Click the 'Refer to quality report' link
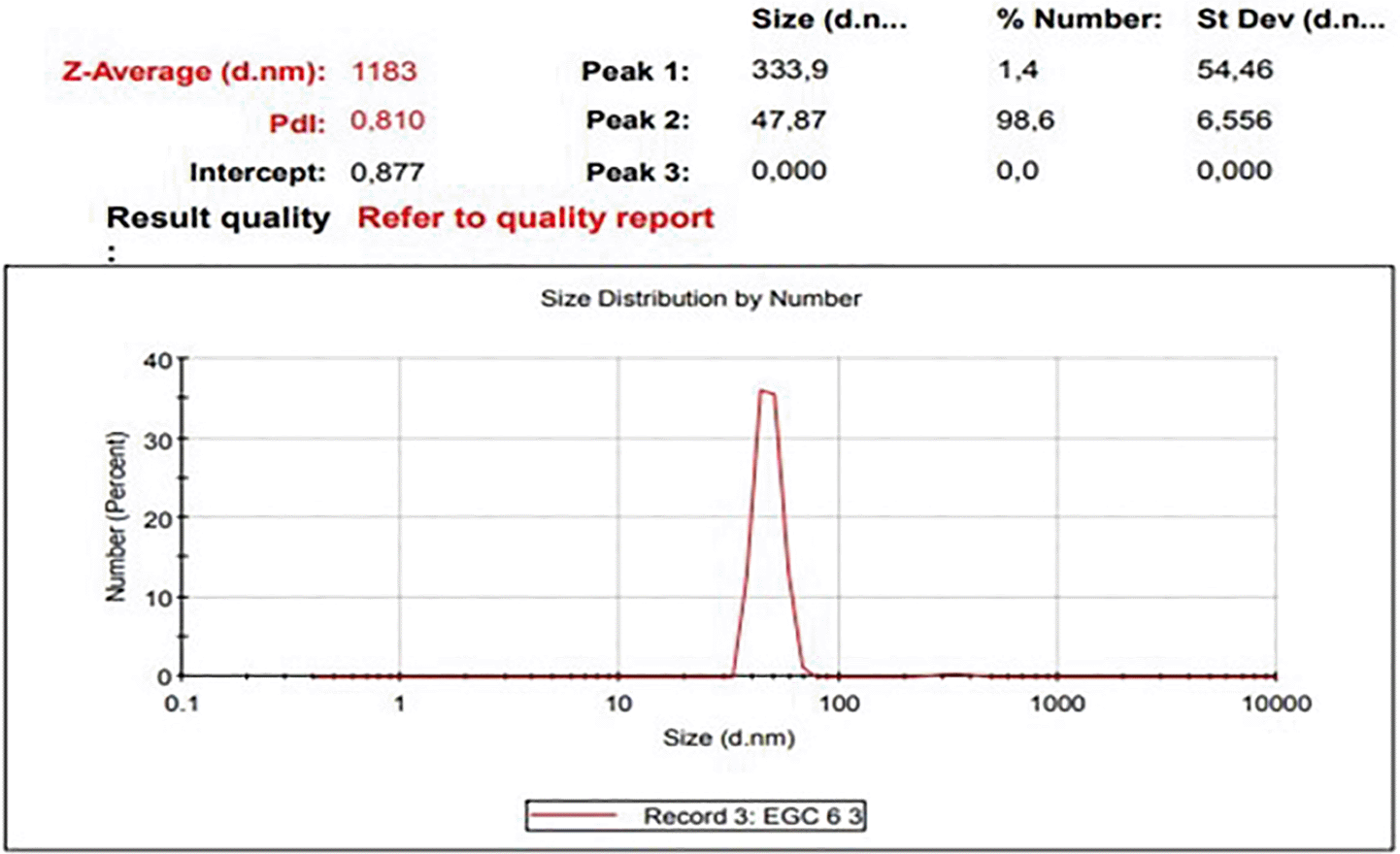The height and width of the screenshot is (854, 1400). tap(535, 218)
